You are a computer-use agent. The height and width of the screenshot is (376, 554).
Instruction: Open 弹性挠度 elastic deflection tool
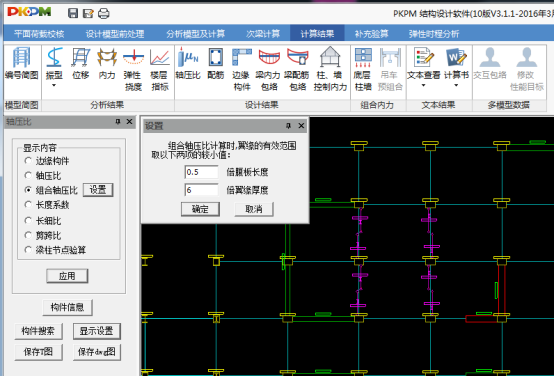pos(133,69)
